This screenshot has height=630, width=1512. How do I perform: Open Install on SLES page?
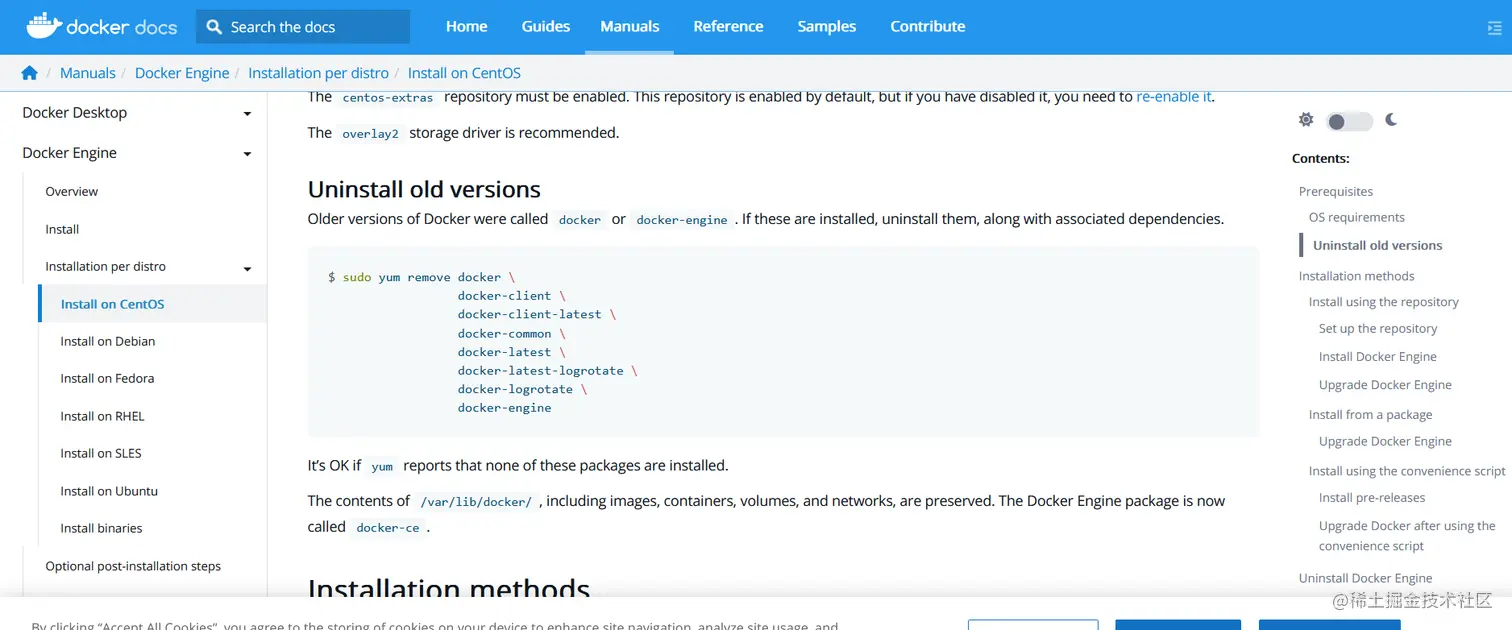101,453
